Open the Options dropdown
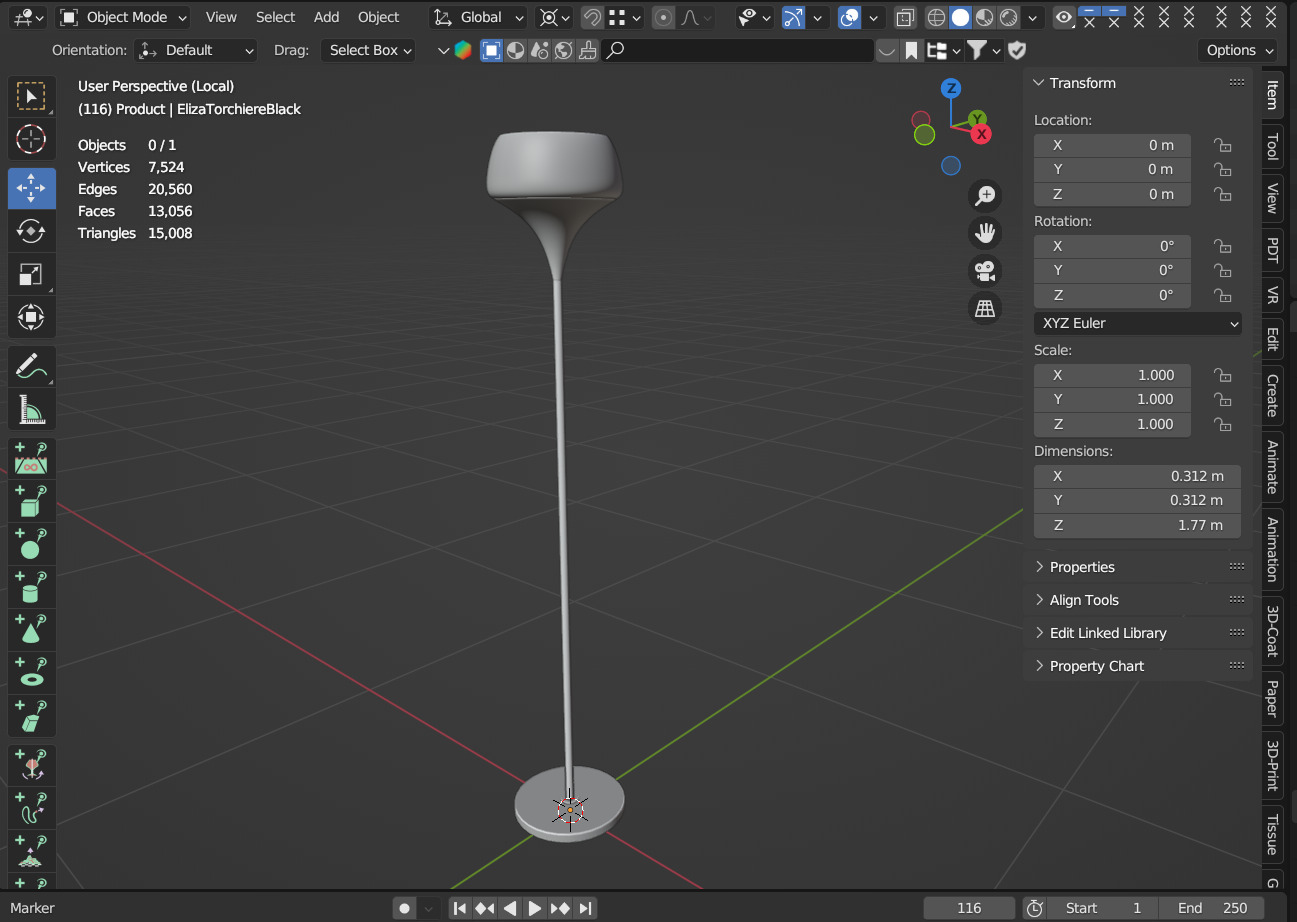 click(x=1237, y=50)
